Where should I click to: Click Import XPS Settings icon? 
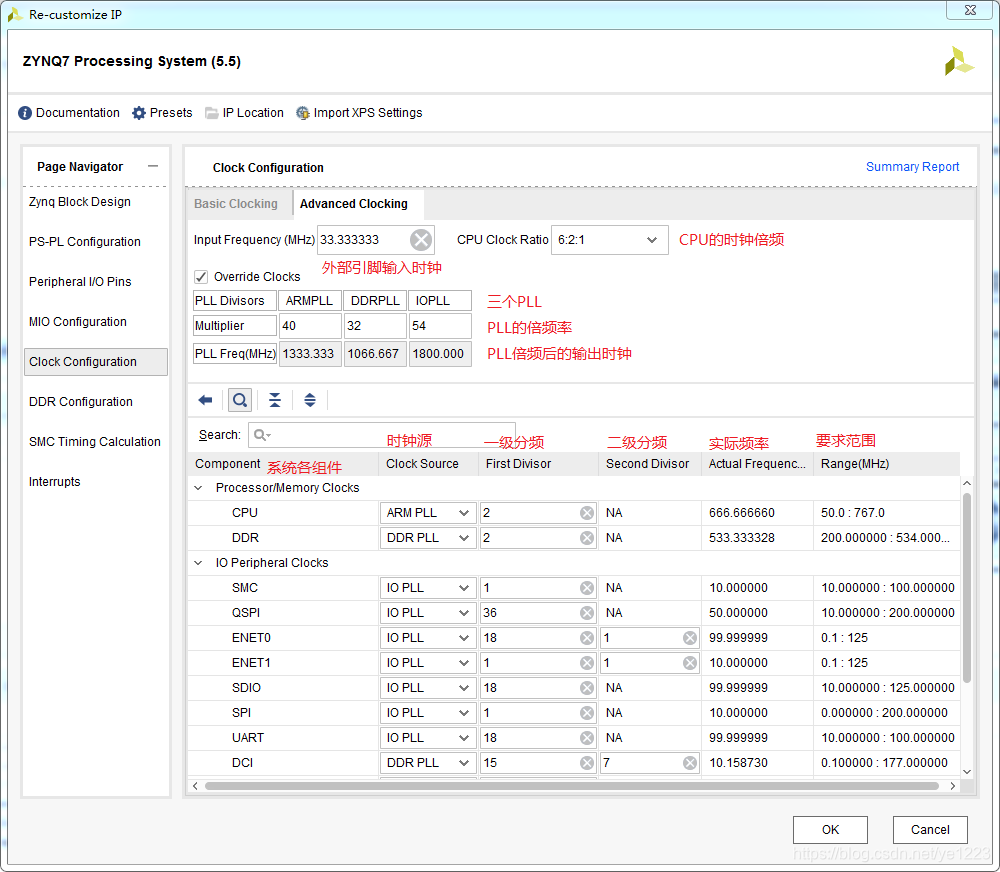[x=303, y=113]
